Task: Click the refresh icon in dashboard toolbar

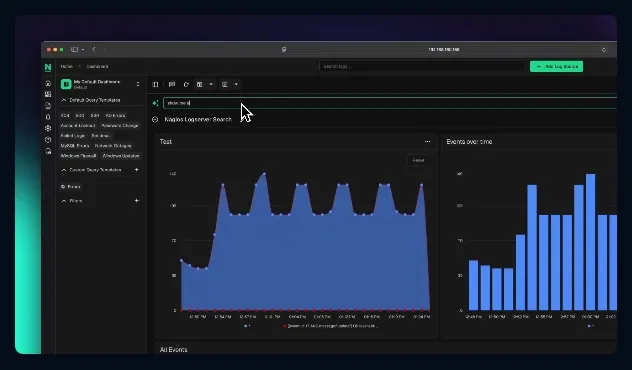Action: [186, 84]
